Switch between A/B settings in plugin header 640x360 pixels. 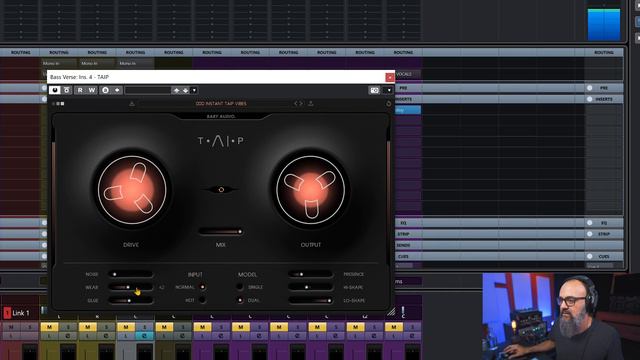[x=105, y=90]
